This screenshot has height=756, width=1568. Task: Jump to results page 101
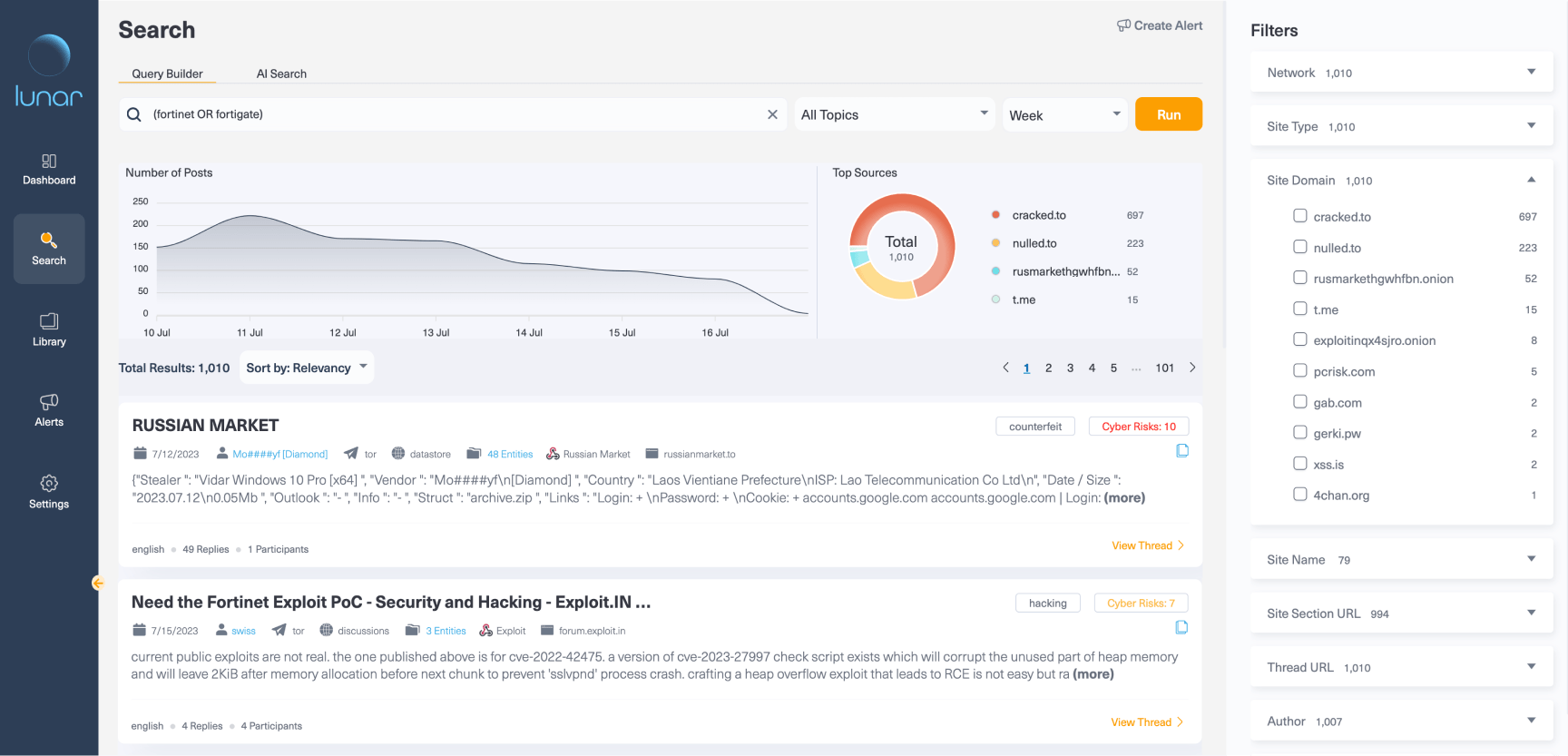pos(1164,368)
